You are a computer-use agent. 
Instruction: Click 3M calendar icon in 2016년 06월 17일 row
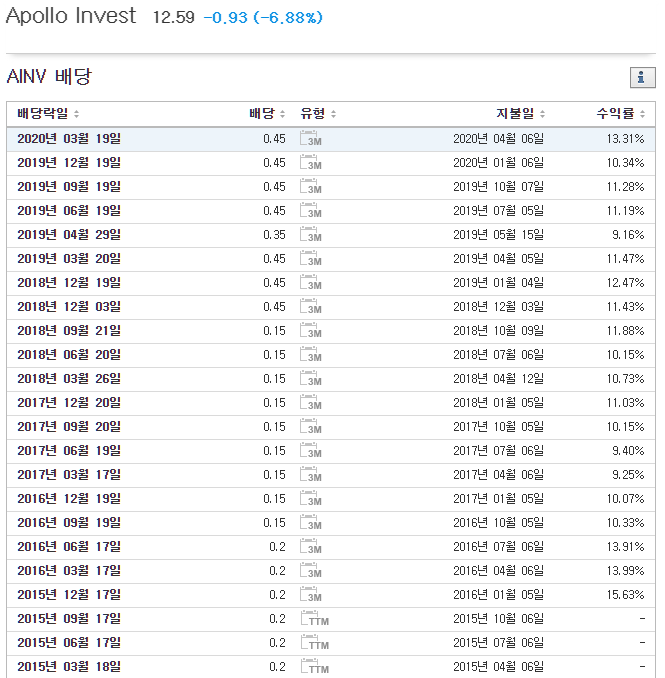pos(311,547)
